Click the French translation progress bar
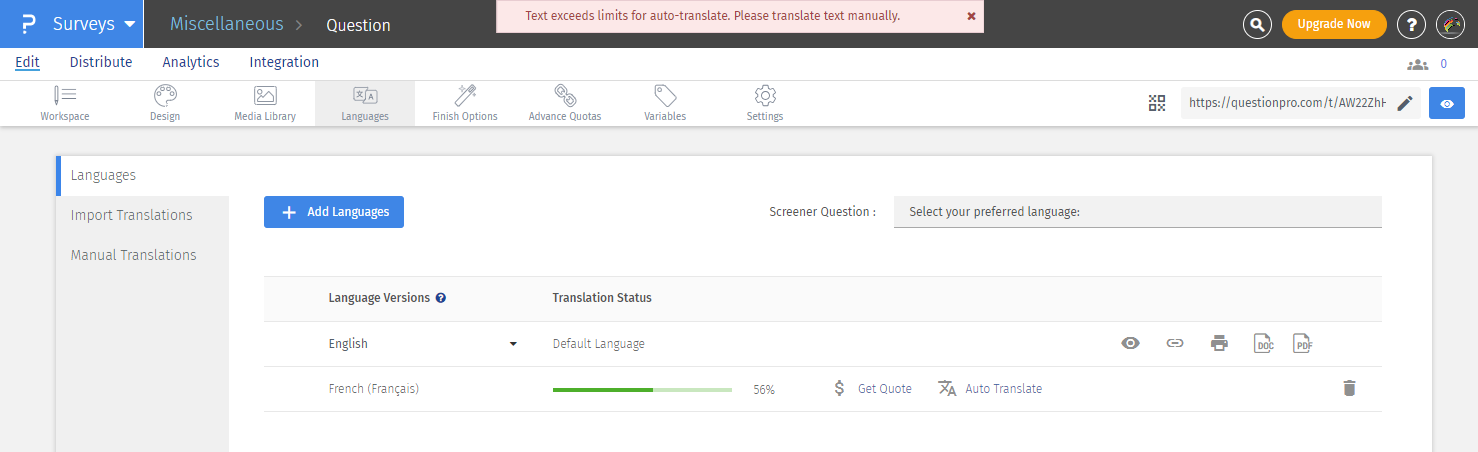Image resolution: width=1478 pixels, height=452 pixels. [642, 389]
